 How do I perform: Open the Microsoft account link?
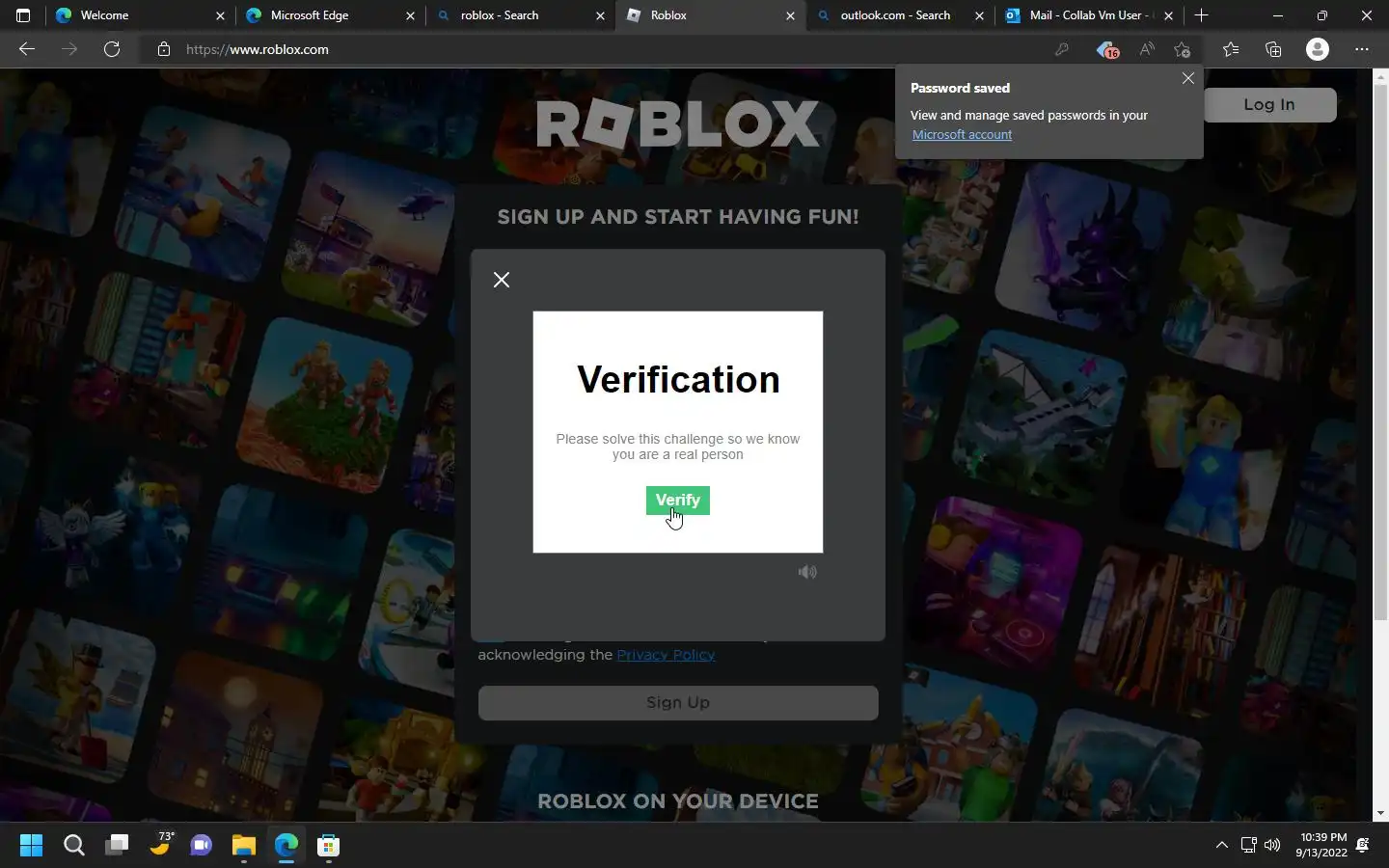(962, 135)
